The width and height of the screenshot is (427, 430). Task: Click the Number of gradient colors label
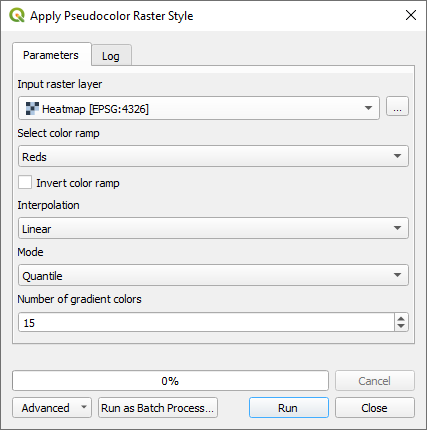79,299
